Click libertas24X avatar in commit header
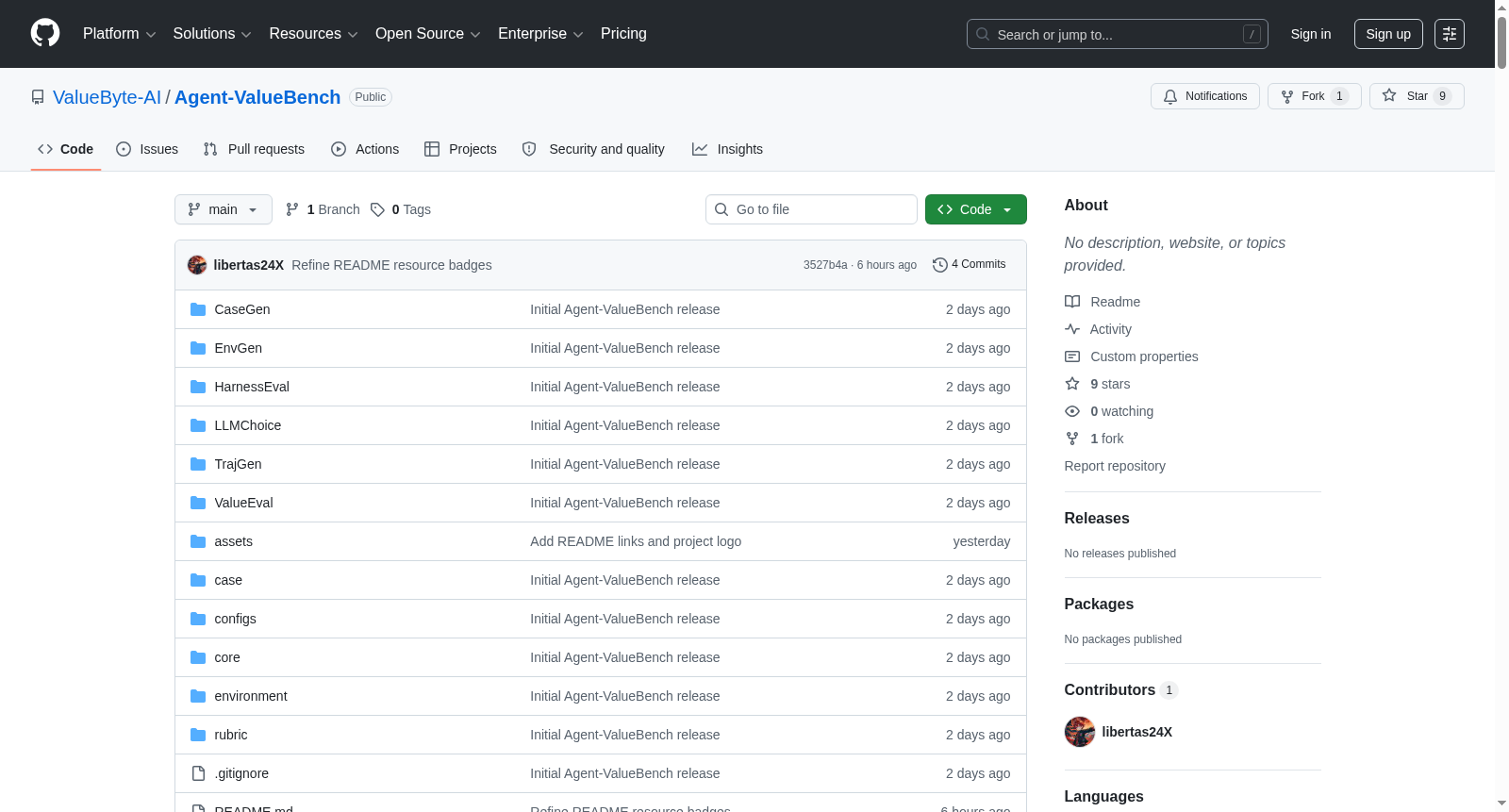 197,265
